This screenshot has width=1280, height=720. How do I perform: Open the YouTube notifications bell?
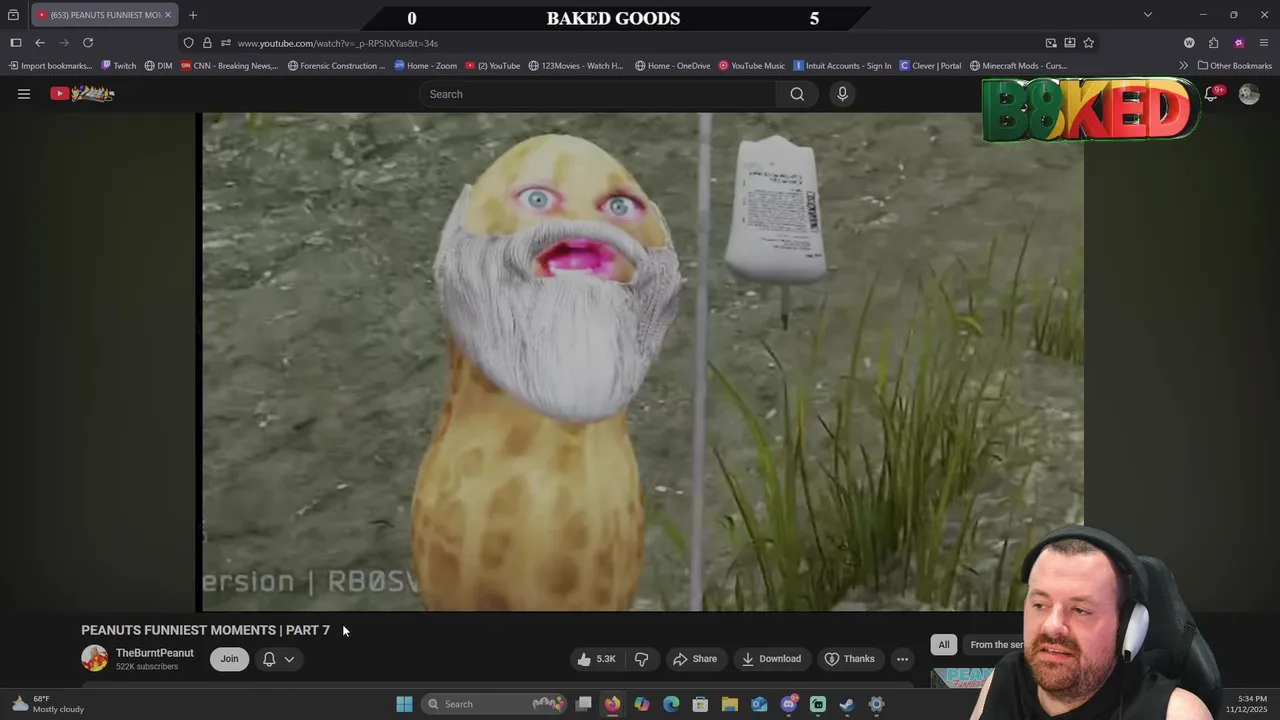(1211, 94)
